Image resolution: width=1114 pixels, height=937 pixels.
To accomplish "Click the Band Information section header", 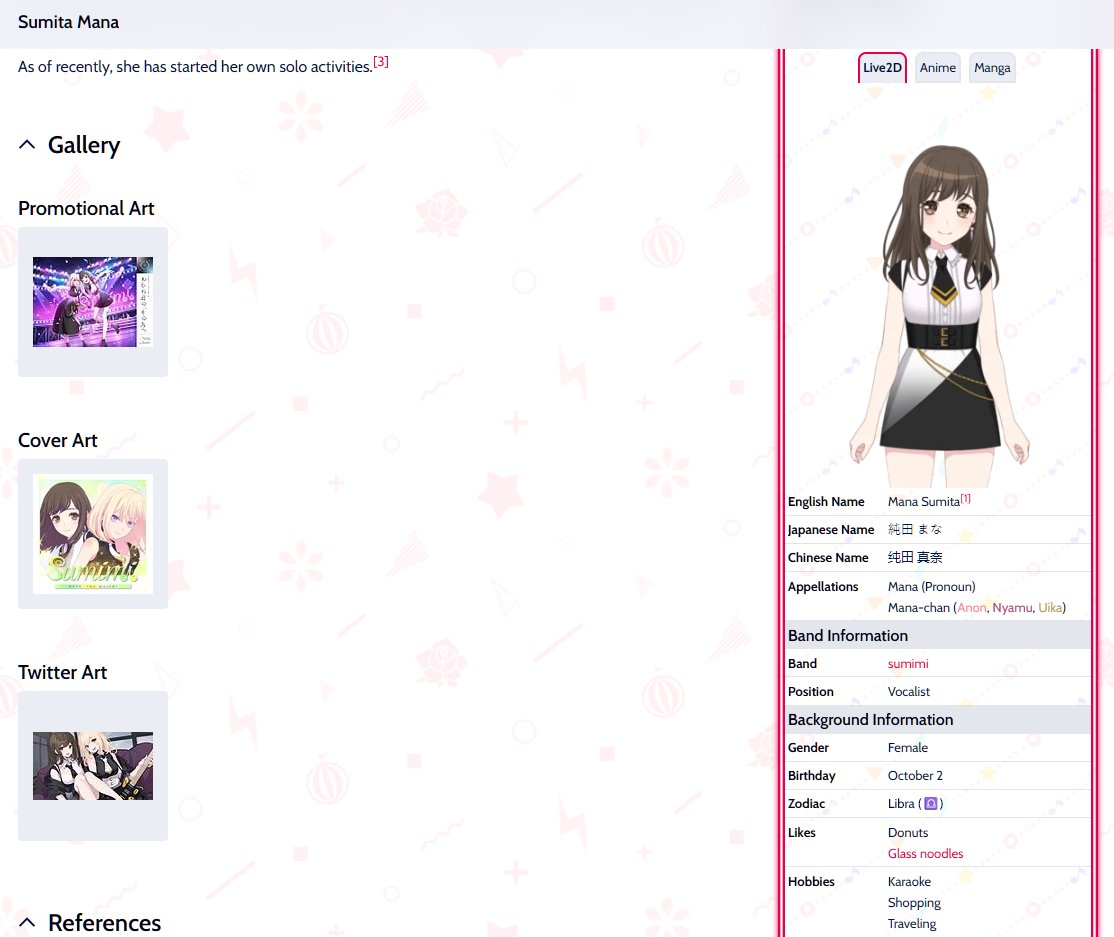I will (938, 635).
